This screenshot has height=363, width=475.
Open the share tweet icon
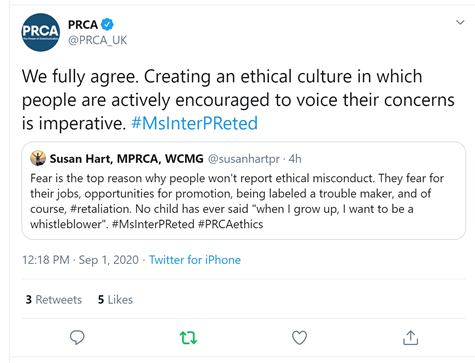[x=410, y=337]
